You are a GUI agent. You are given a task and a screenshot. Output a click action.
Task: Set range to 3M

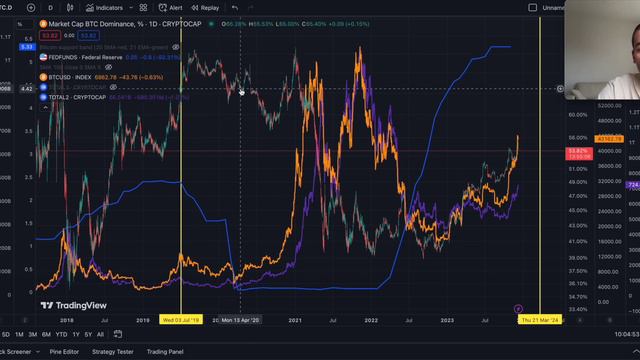(x=33, y=334)
